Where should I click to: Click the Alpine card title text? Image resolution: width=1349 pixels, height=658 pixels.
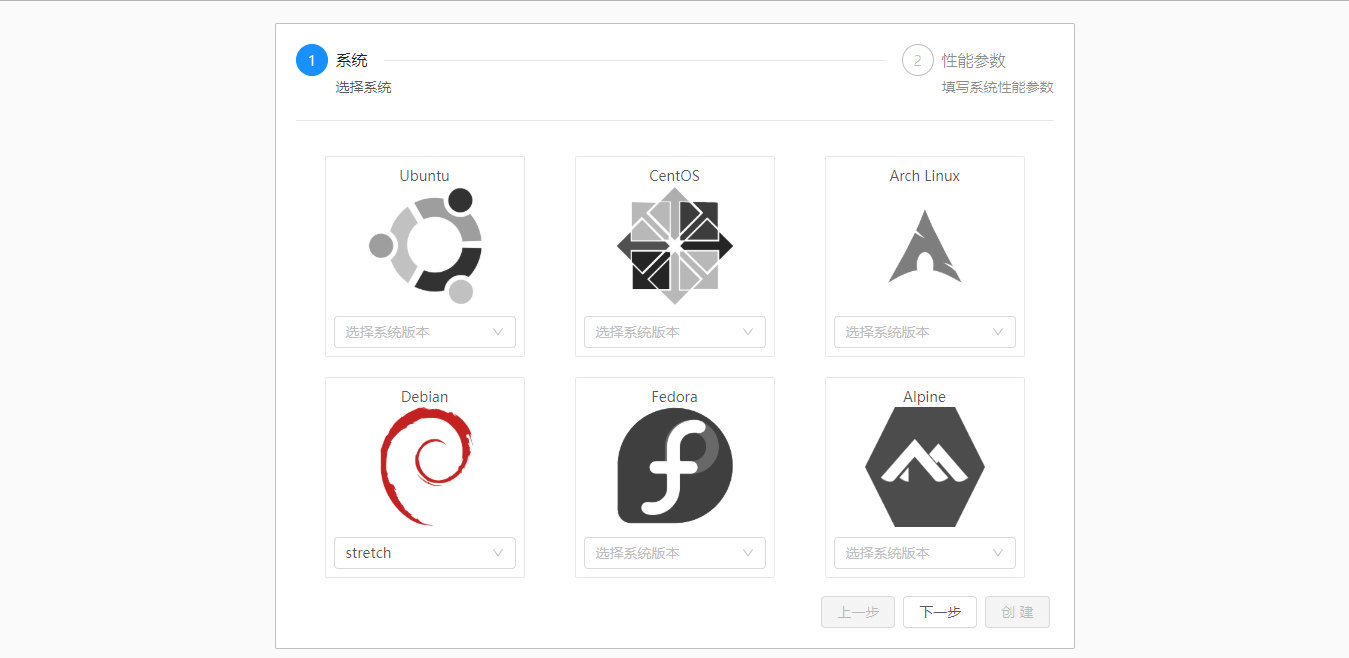click(x=925, y=397)
